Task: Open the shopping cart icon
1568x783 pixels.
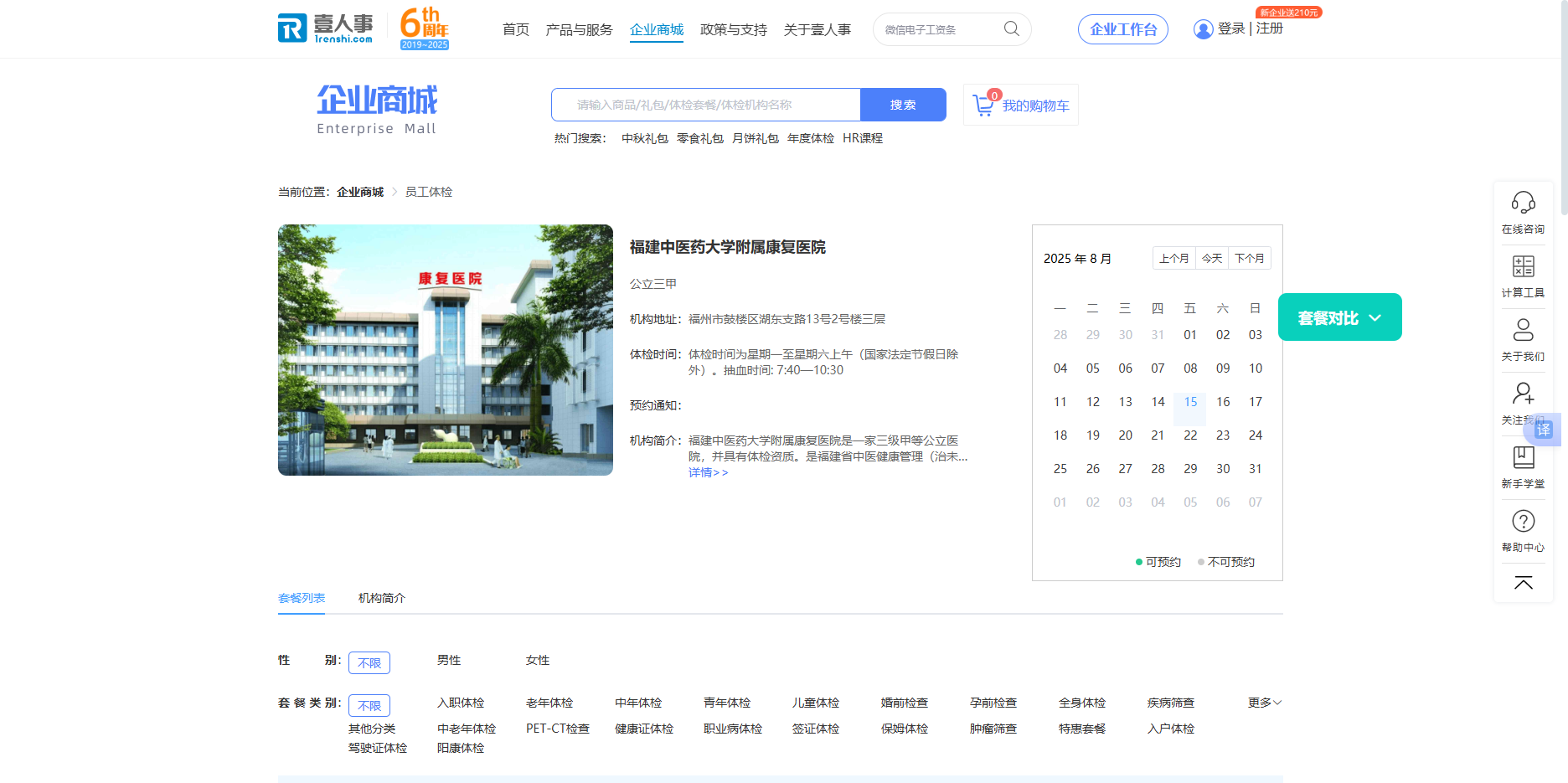Action: click(x=984, y=105)
